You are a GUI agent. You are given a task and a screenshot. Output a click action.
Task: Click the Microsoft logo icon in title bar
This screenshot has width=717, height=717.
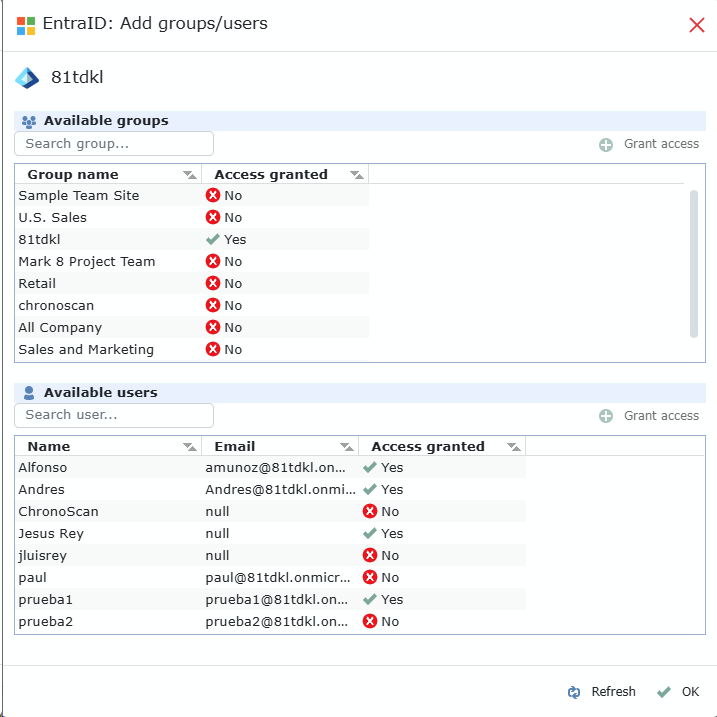pyautogui.click(x=26, y=25)
